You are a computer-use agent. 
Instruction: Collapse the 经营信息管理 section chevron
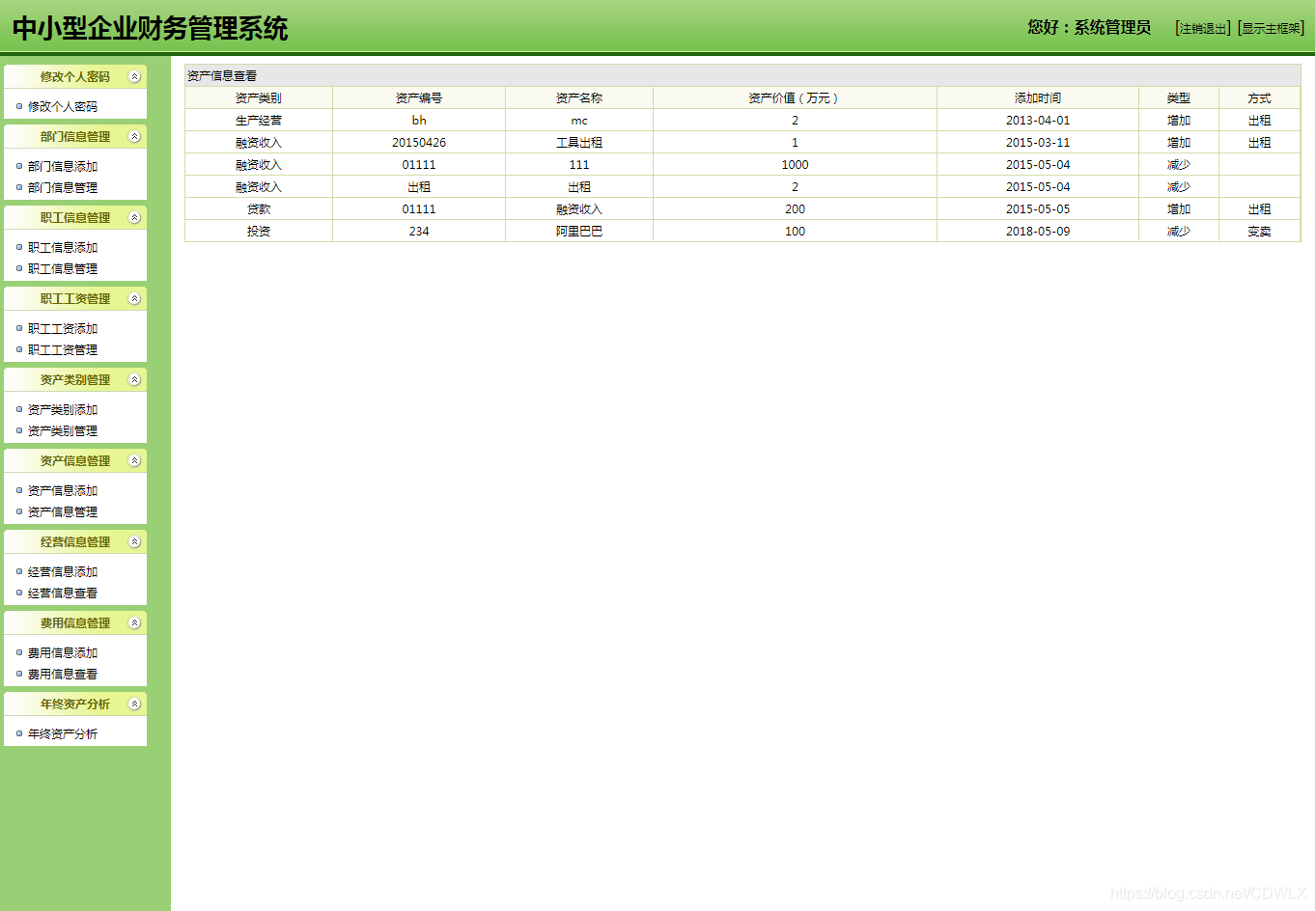pos(135,542)
